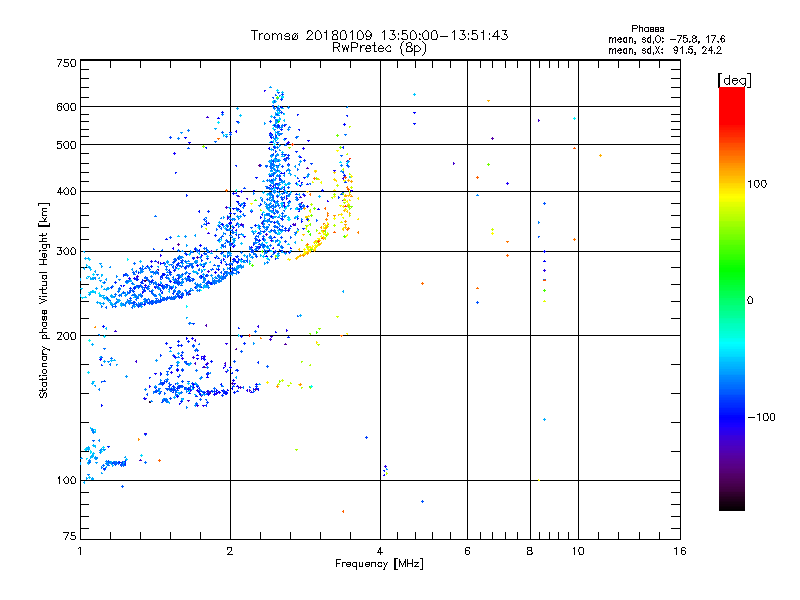Click the y-axis tick label '75'
Viewport: 800px width, 600px height.
(x=70, y=536)
